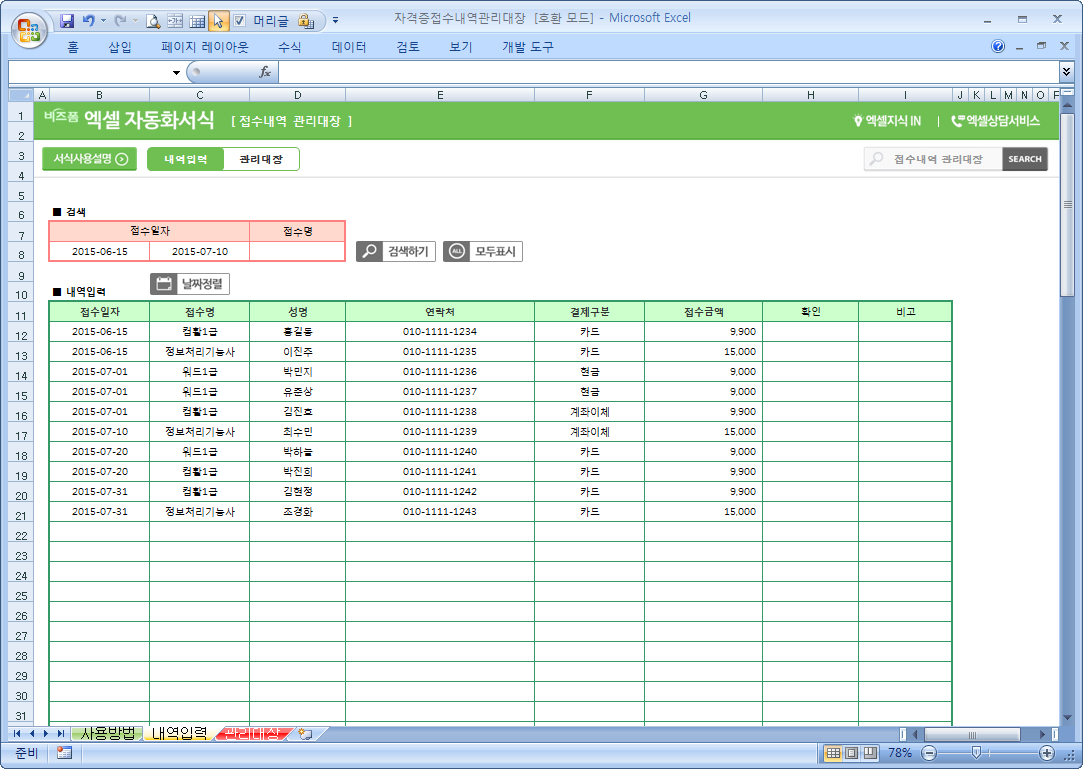The width and height of the screenshot is (1083, 769).
Task: Switch to Page Break Preview view
Action: click(870, 753)
